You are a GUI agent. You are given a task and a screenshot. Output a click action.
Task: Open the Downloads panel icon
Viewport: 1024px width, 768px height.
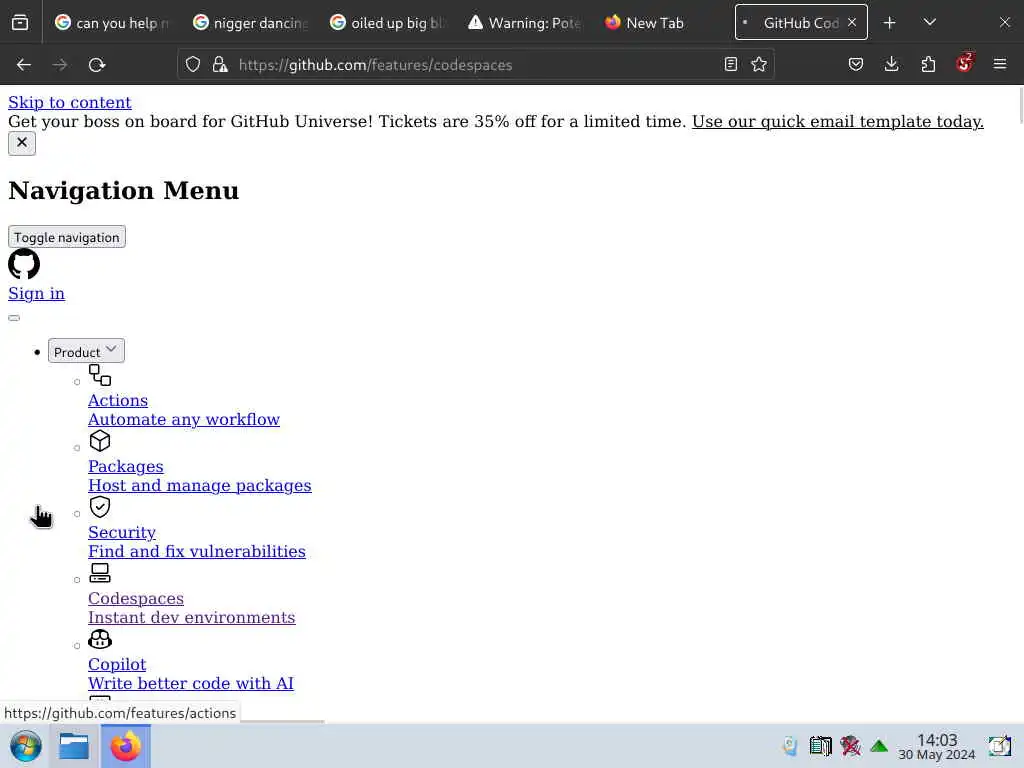coord(891,64)
